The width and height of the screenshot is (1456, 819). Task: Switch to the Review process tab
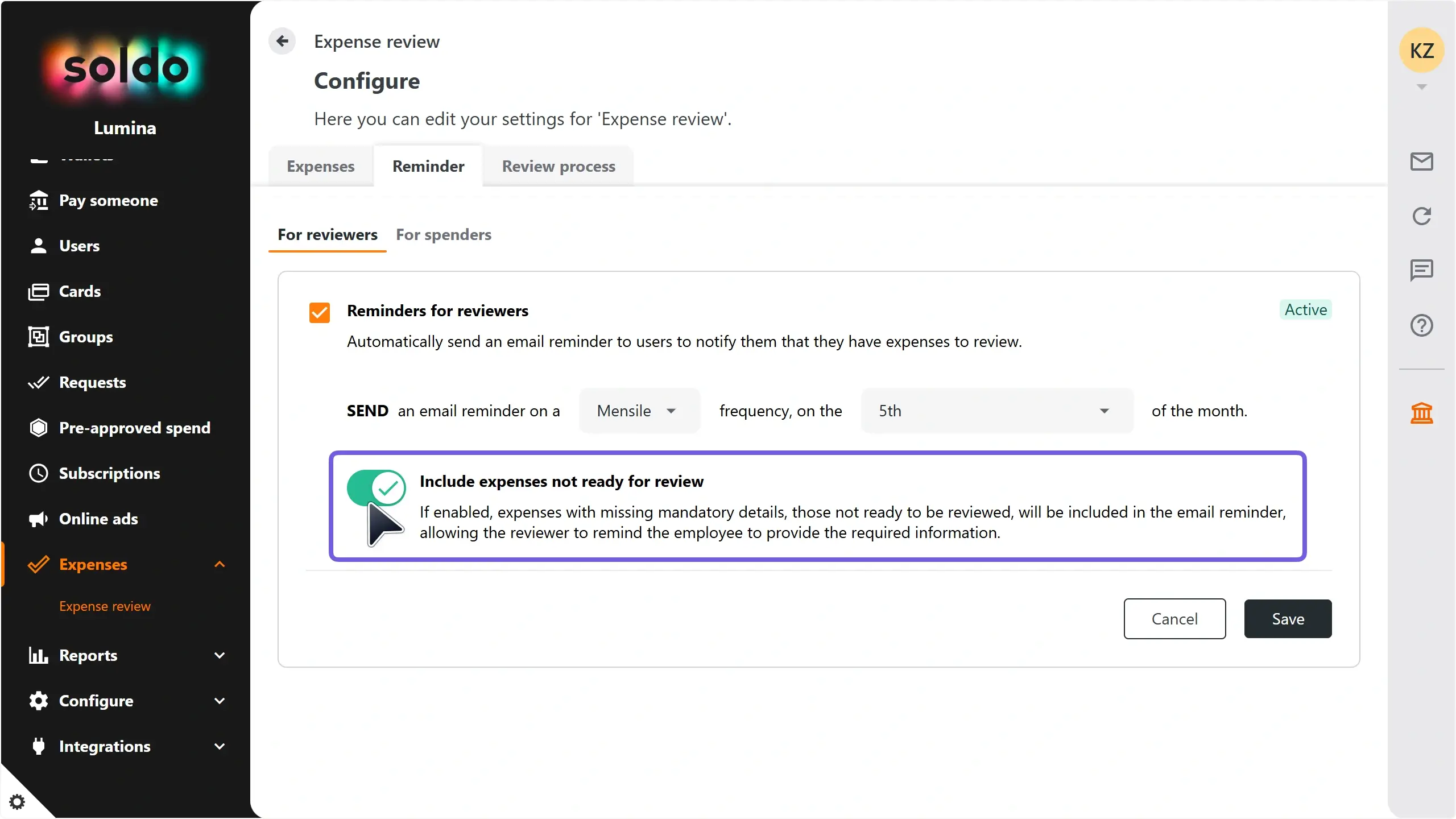[558, 166]
